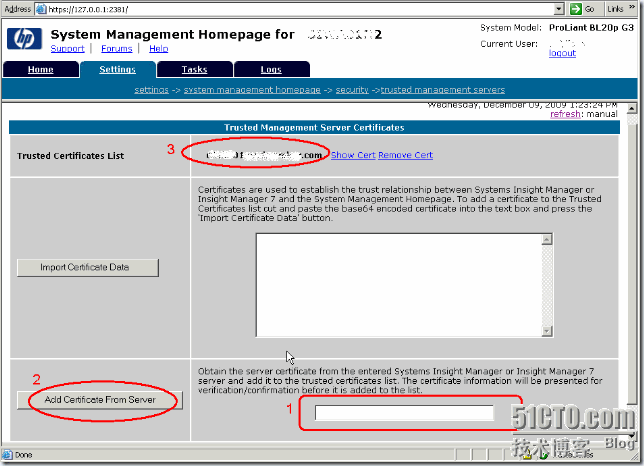Go to the security breadcrumb link
The width and height of the screenshot is (644, 466).
[x=352, y=90]
